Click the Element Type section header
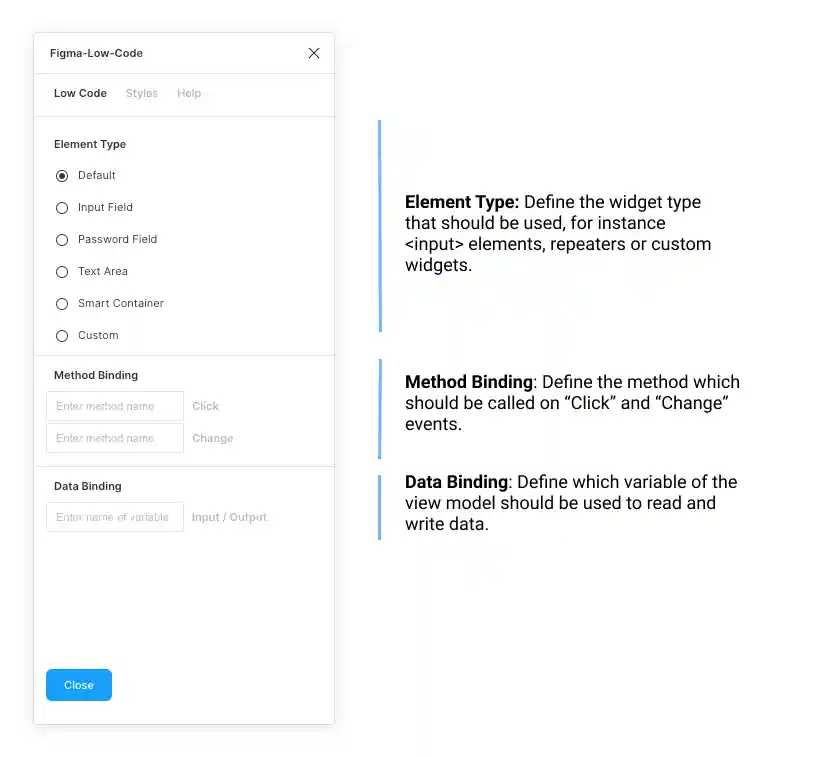The height and width of the screenshot is (757, 819). 90,144
